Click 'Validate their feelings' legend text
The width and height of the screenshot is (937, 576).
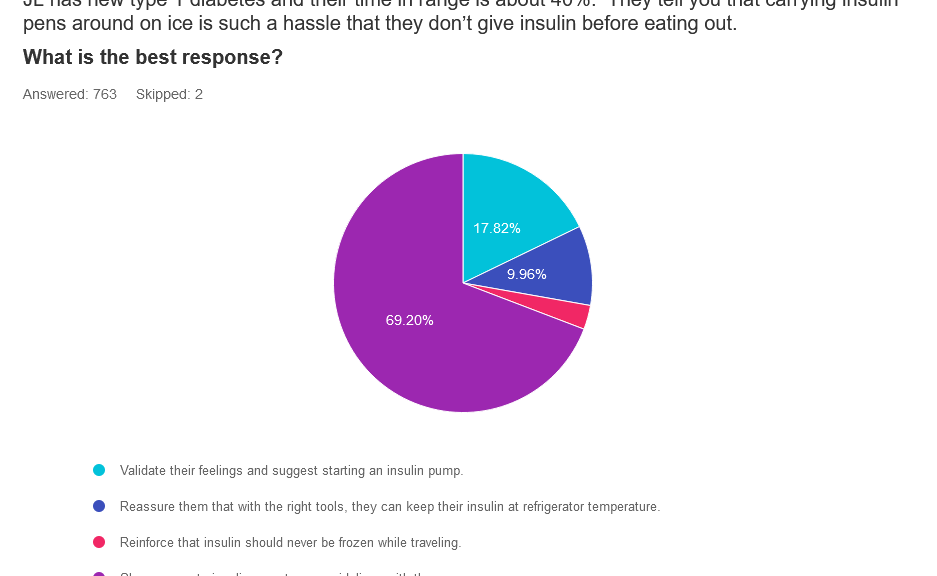pyautogui.click(x=291, y=470)
